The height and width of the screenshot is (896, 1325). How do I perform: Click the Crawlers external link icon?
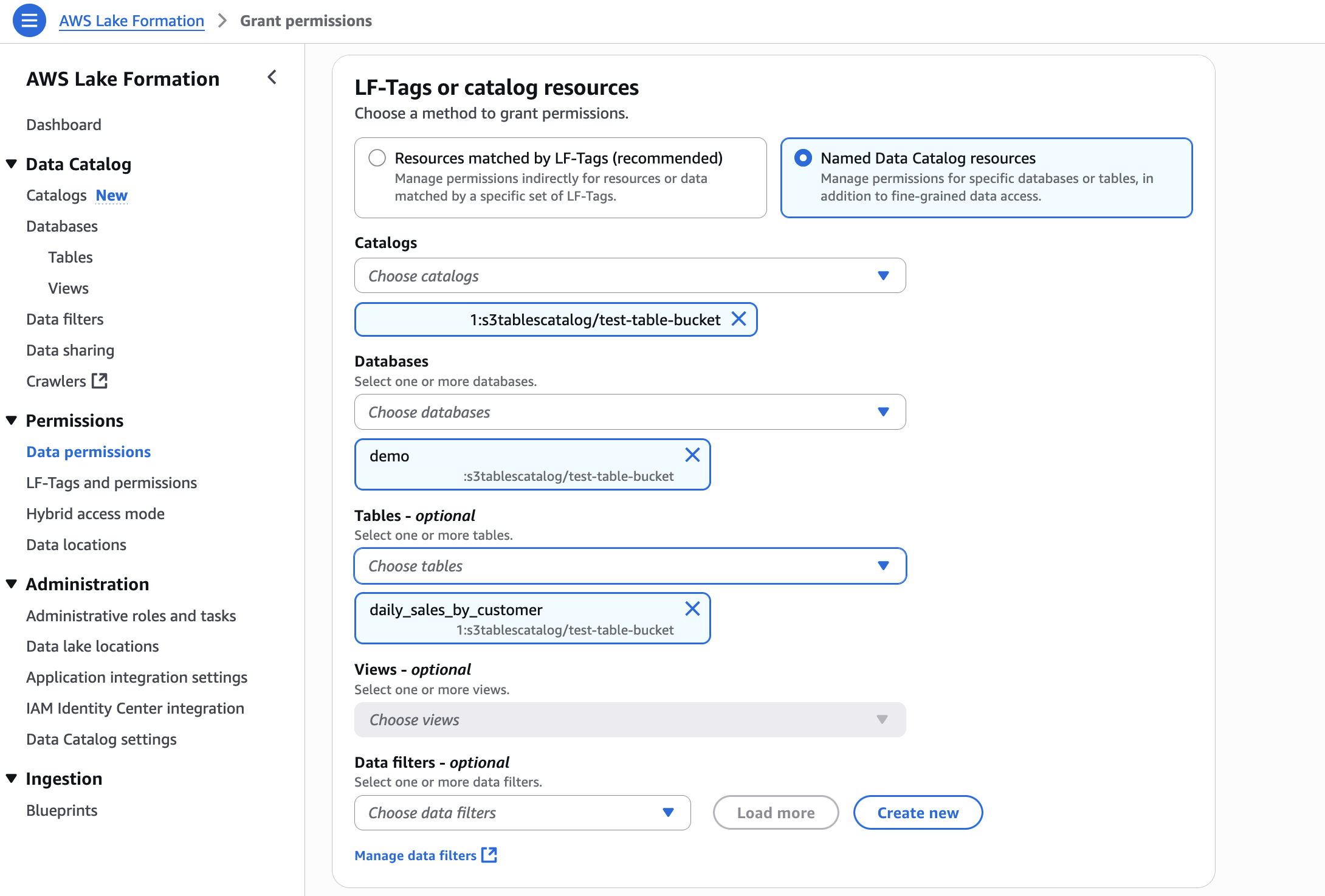(99, 381)
